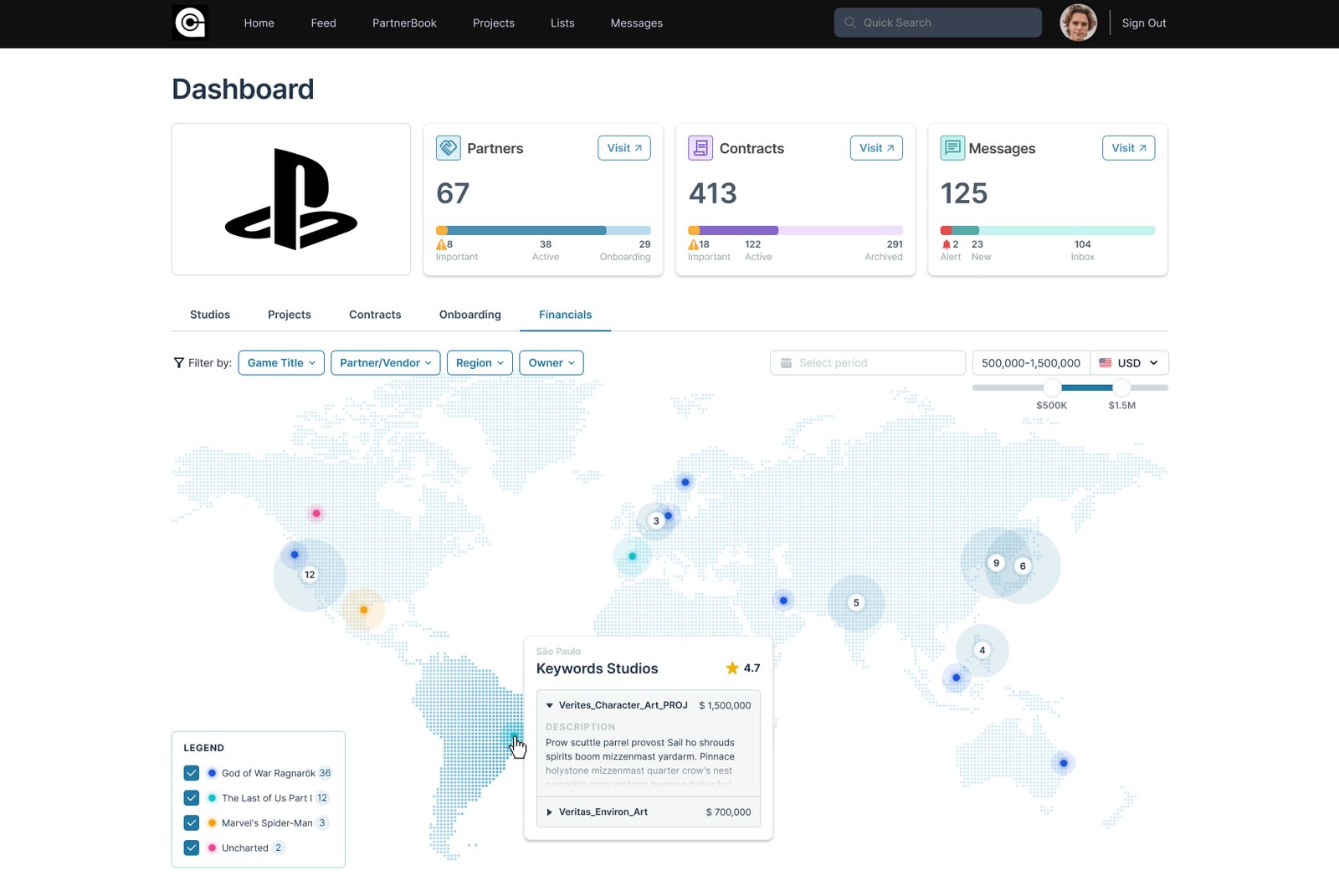The width and height of the screenshot is (1339, 896).
Task: Open the Region filter dropdown
Action: 480,363
